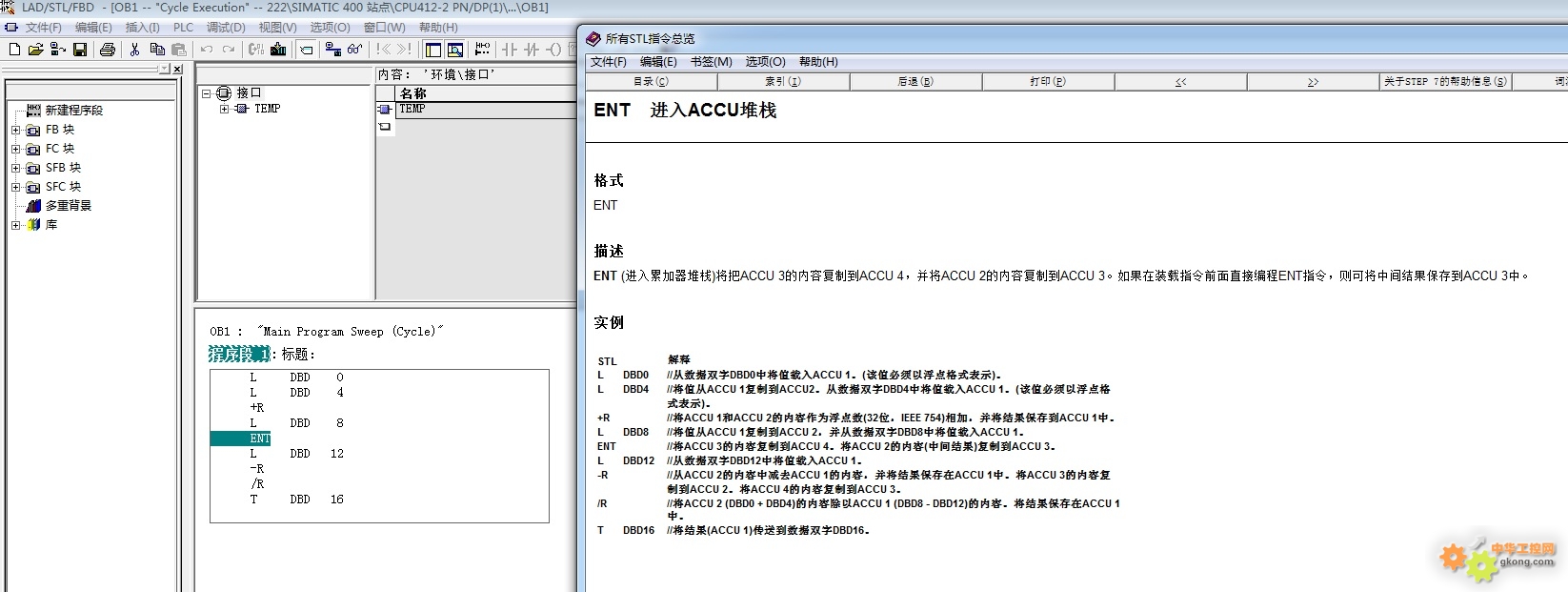Click the New document toolbar icon
The height and width of the screenshot is (592, 1568).
(x=14, y=49)
